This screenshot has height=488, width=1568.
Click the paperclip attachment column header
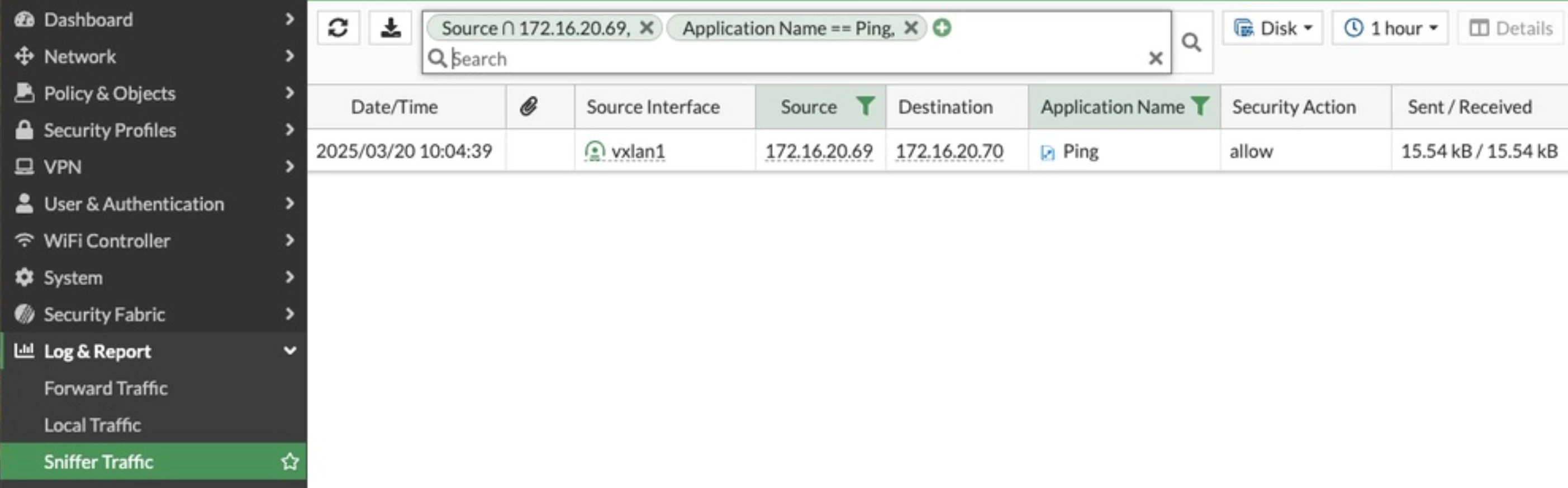[529, 107]
